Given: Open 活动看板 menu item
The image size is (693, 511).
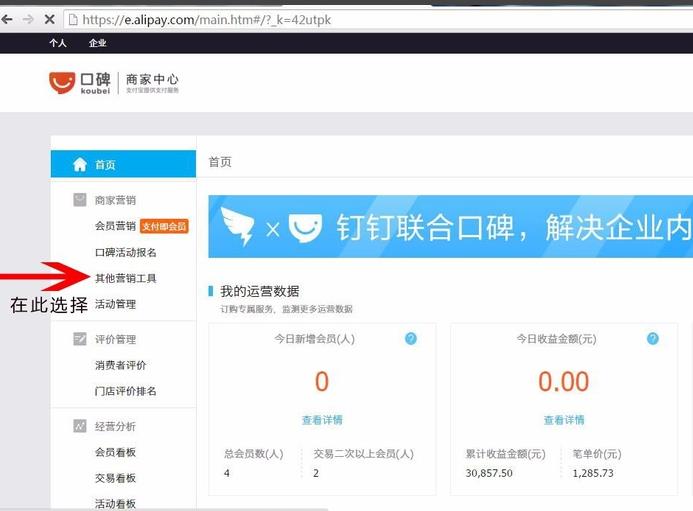Looking at the screenshot, I should 115,503.
